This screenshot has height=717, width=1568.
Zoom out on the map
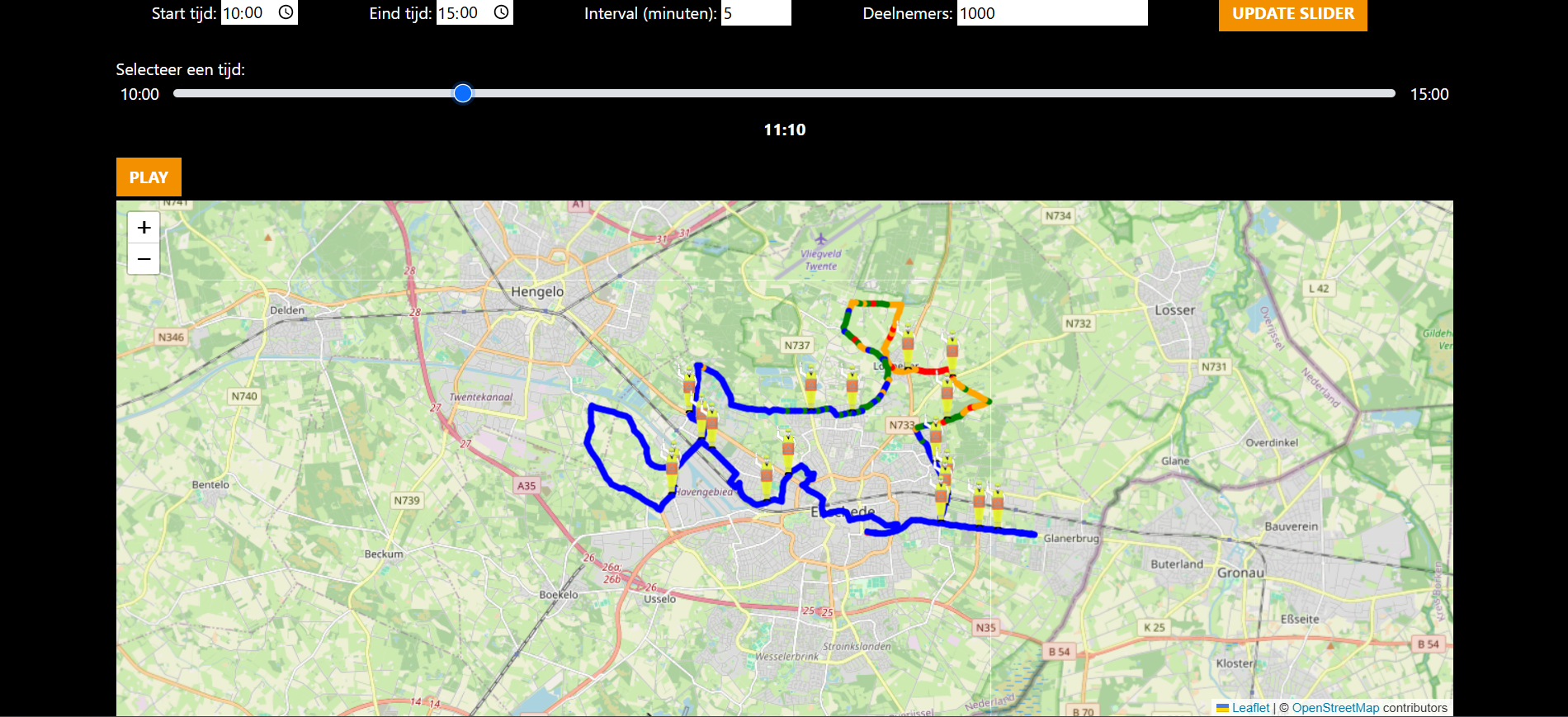point(144,259)
